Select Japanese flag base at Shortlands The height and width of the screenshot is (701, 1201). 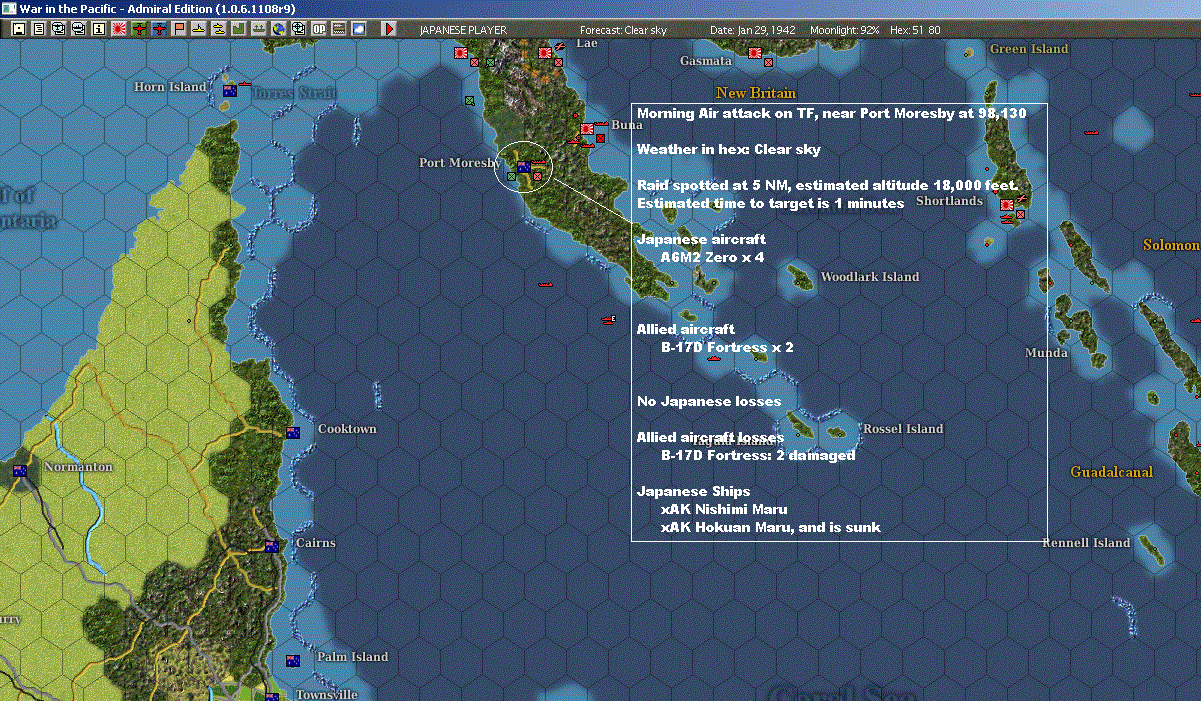[x=1007, y=205]
